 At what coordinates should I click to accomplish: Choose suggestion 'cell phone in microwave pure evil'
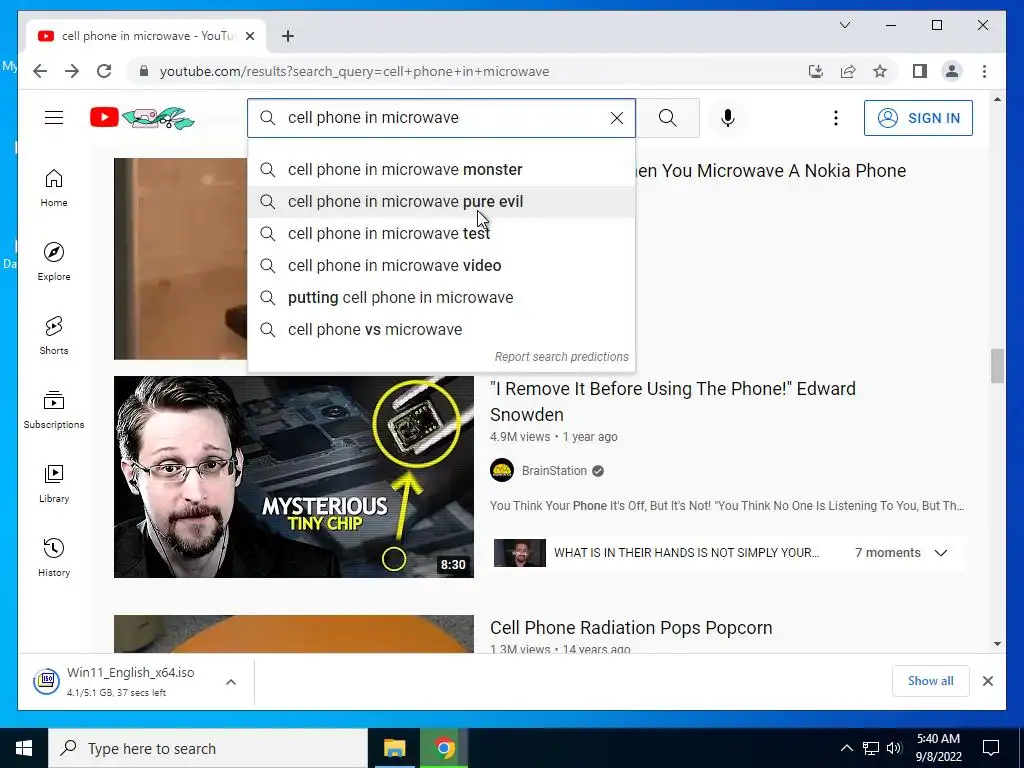[x=441, y=201]
